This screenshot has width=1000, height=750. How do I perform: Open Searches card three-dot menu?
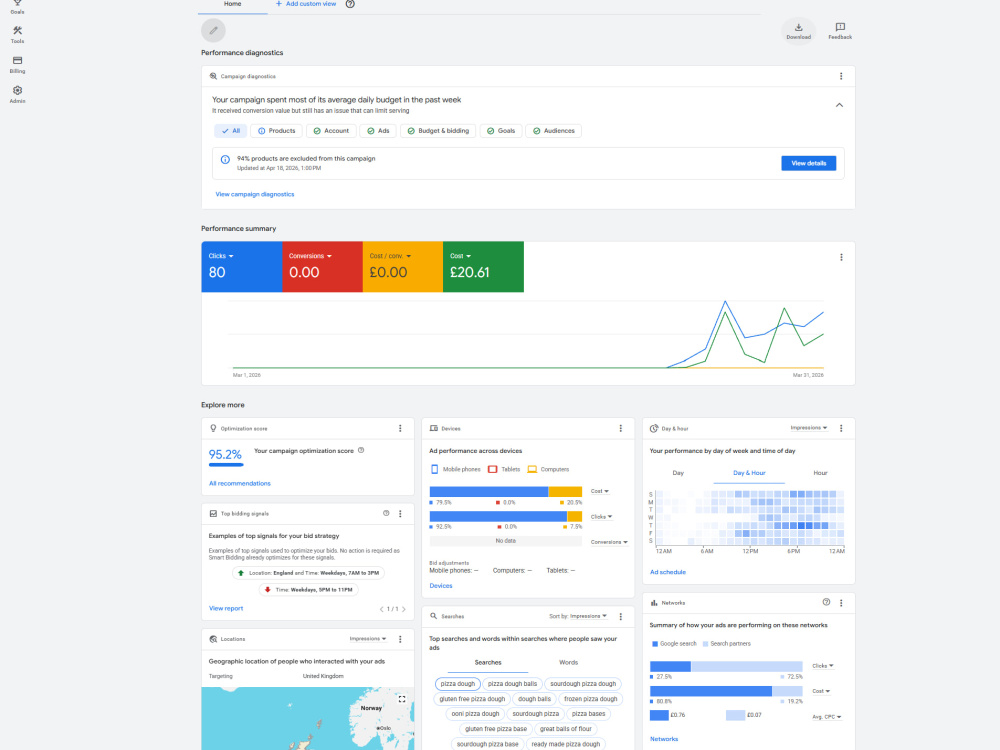621,617
